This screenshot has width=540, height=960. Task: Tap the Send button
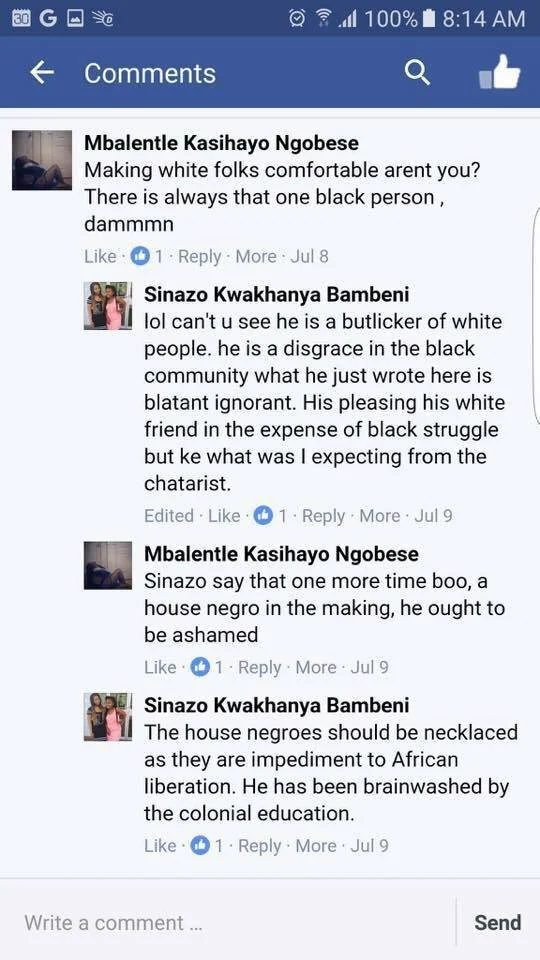498,922
